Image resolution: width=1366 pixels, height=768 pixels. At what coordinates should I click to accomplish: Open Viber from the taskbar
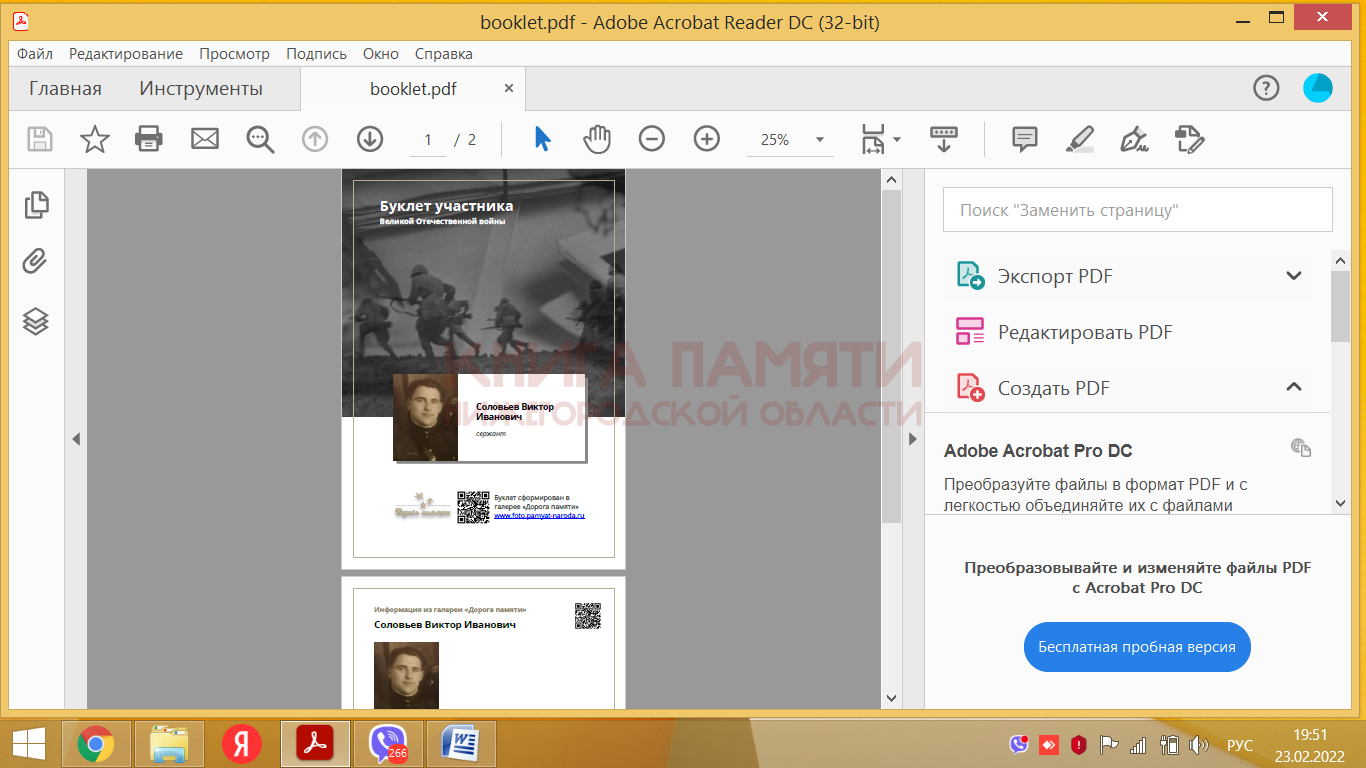(388, 744)
